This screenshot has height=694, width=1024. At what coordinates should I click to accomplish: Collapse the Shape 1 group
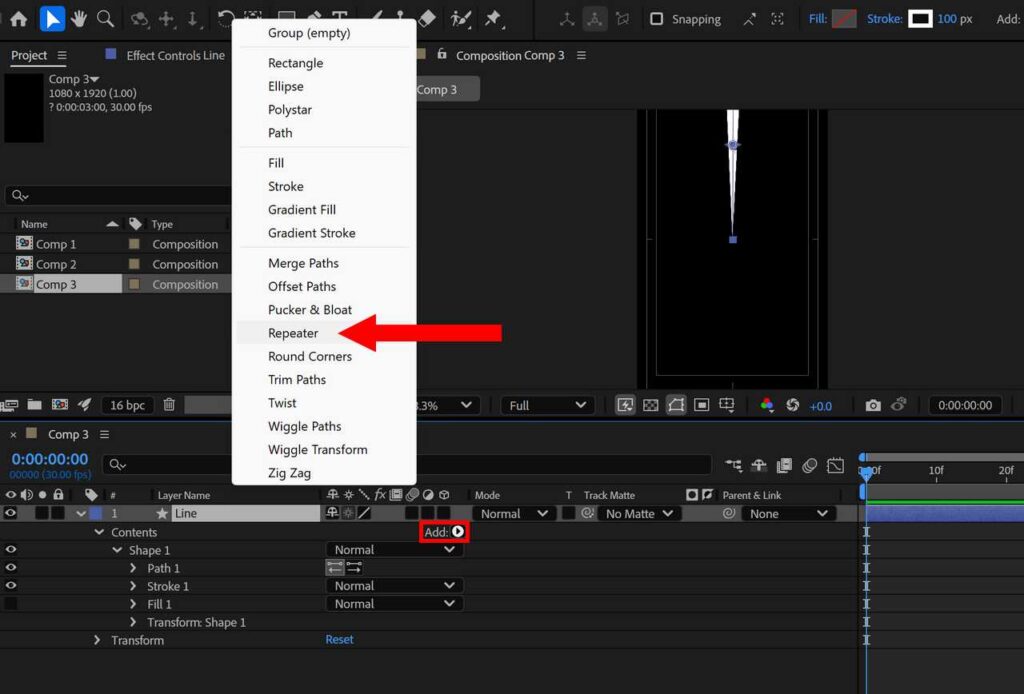click(x=117, y=550)
